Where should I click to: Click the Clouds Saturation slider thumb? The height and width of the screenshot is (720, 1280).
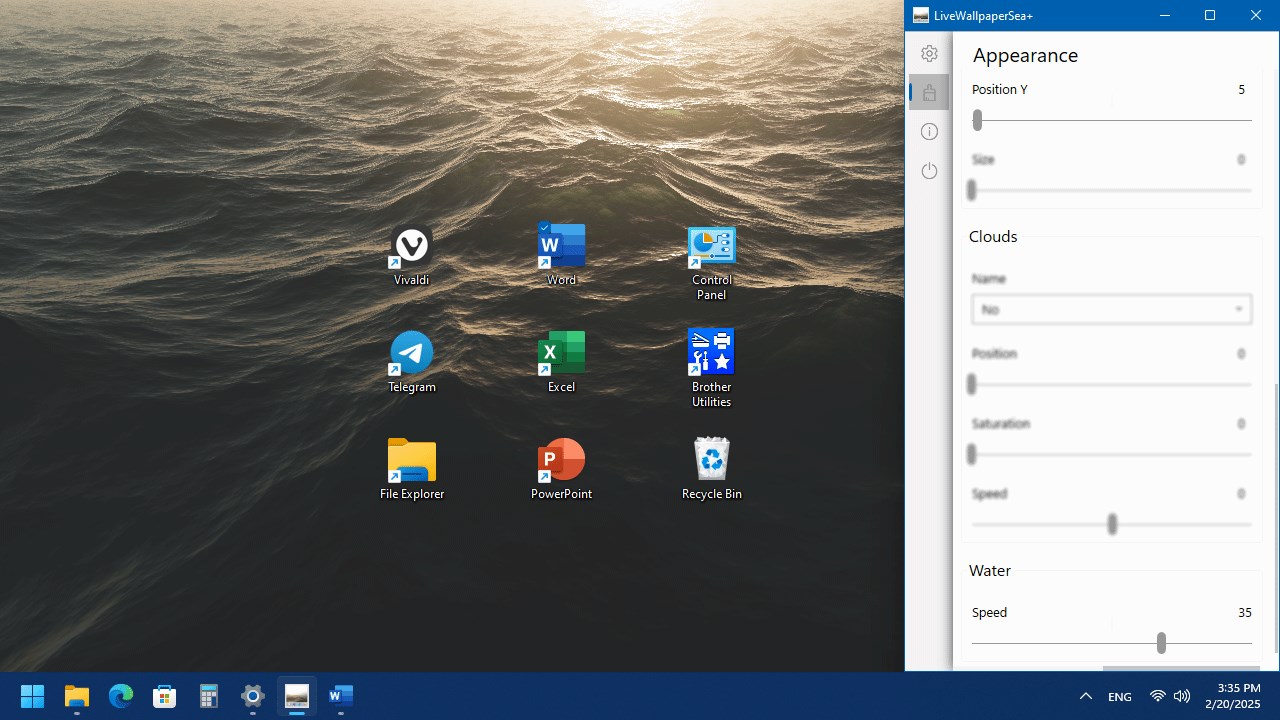[x=971, y=454]
